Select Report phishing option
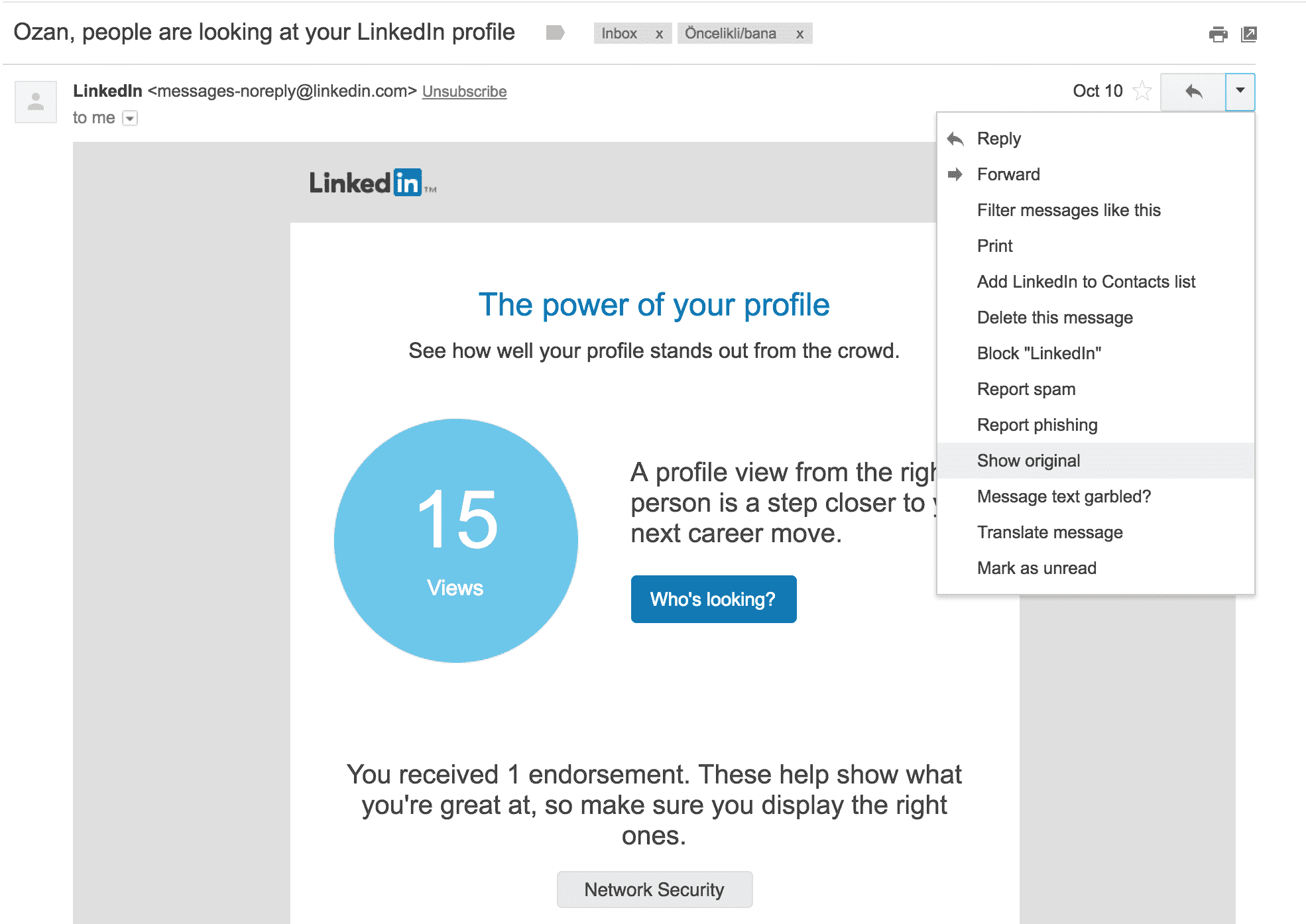1306x924 pixels. [x=1037, y=425]
